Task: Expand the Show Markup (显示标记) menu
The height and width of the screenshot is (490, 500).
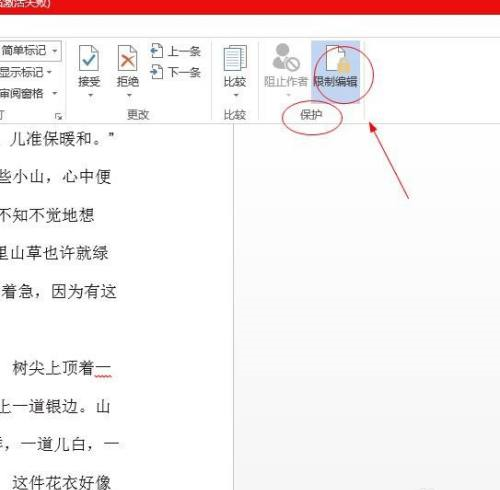Action: (26, 72)
